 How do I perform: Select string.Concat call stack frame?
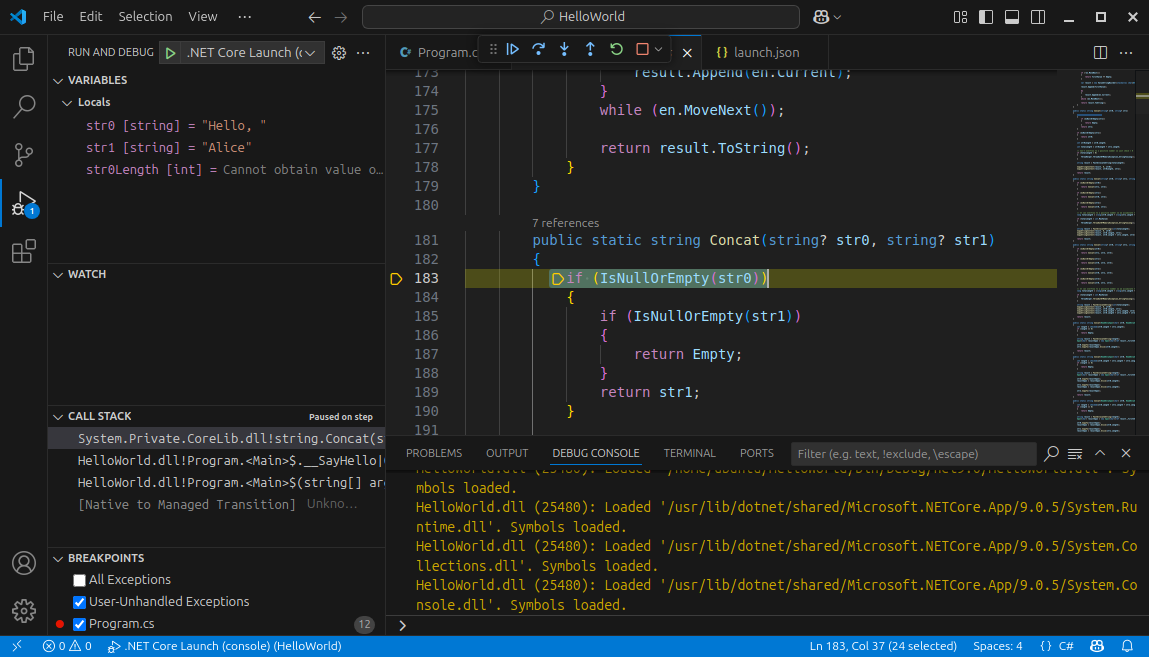tap(217, 439)
